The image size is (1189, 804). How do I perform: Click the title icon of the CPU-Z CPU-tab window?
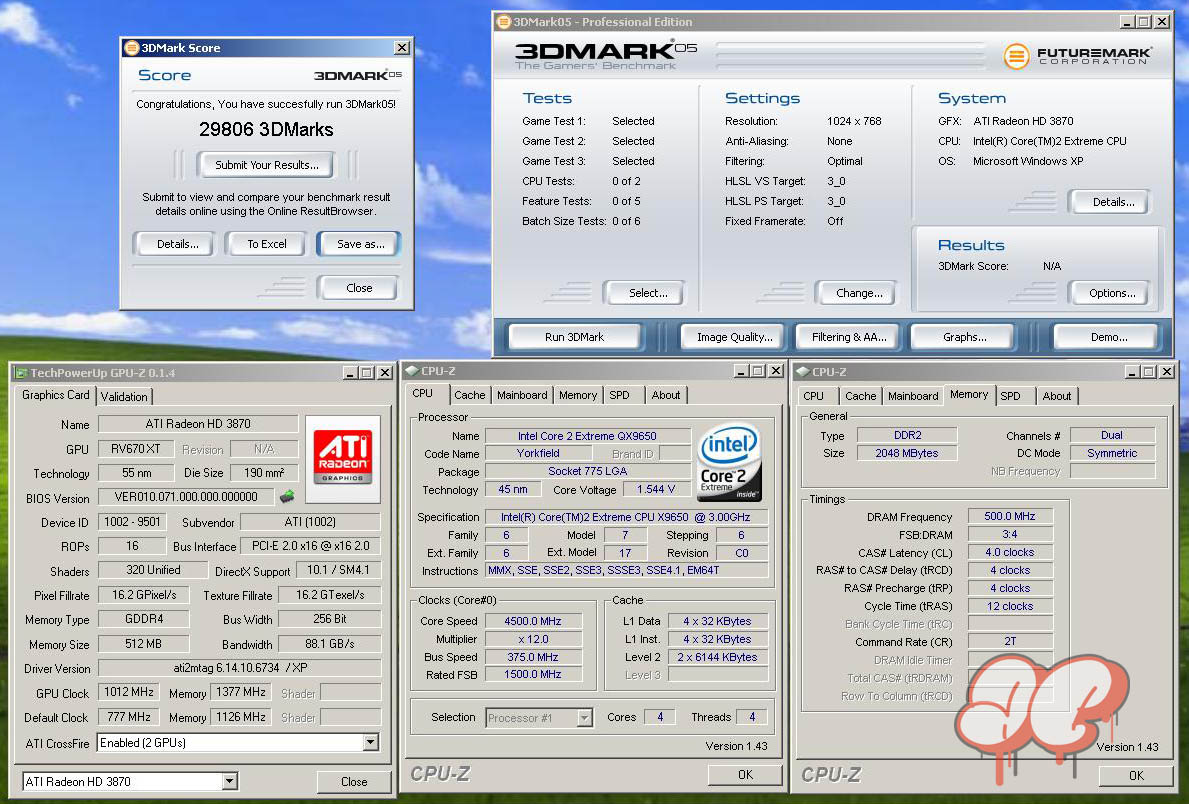point(412,371)
